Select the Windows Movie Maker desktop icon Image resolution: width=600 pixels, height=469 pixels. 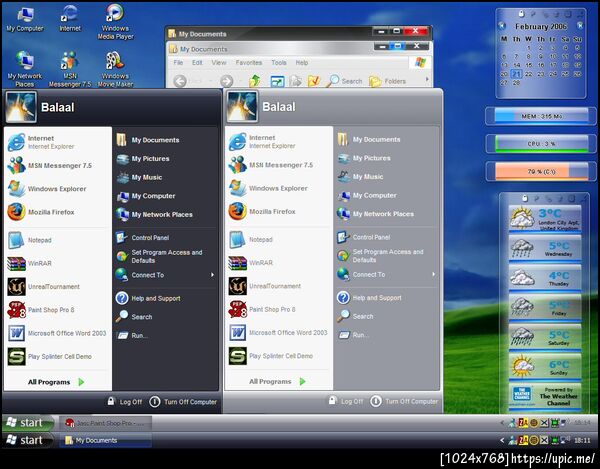[115, 69]
